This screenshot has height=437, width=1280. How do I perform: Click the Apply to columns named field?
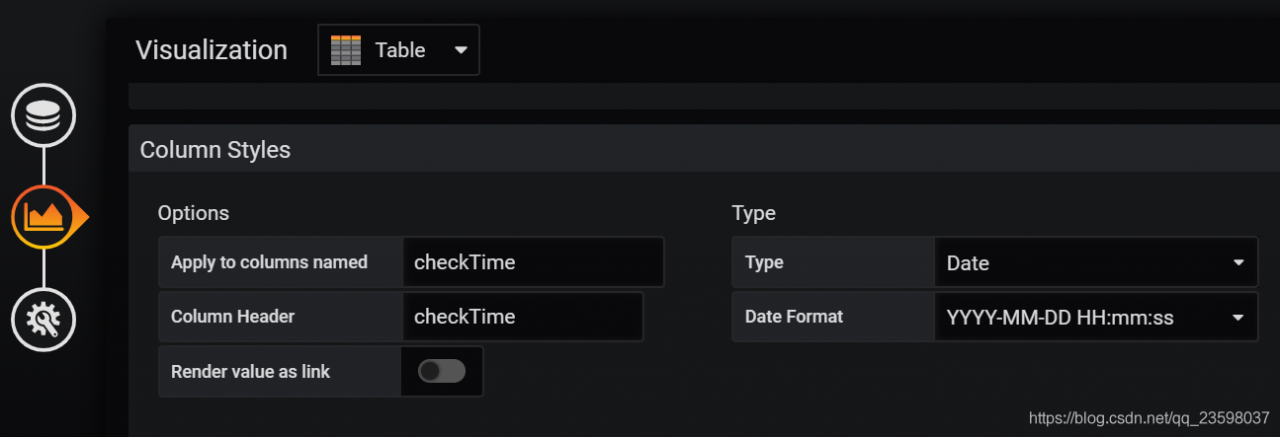[533, 263]
